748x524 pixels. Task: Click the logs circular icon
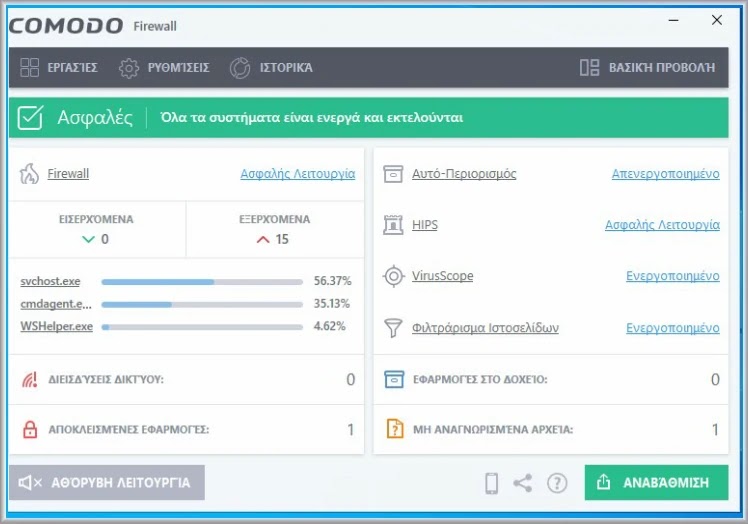click(x=240, y=68)
